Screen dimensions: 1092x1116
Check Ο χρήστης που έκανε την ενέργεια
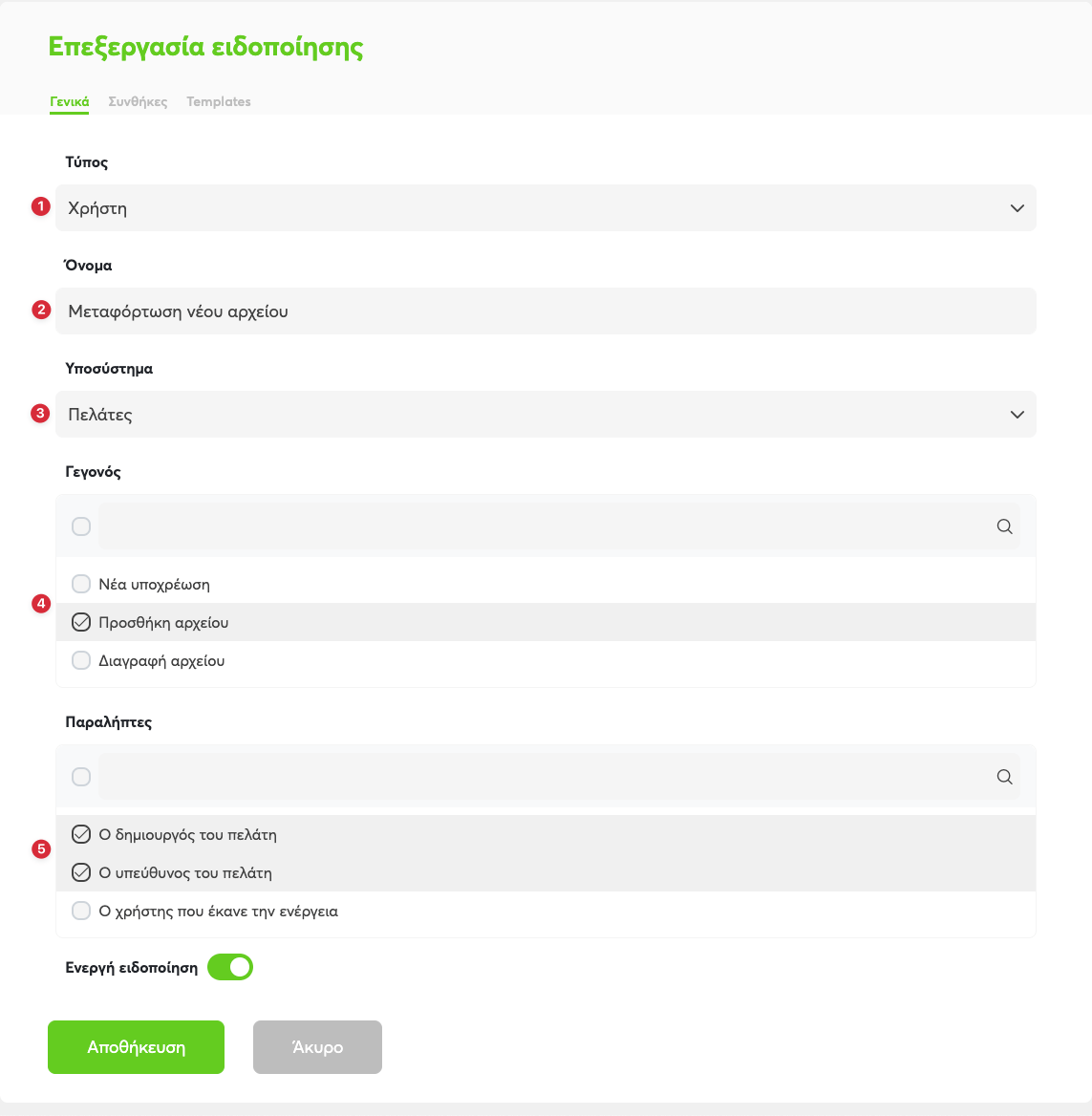(x=81, y=911)
